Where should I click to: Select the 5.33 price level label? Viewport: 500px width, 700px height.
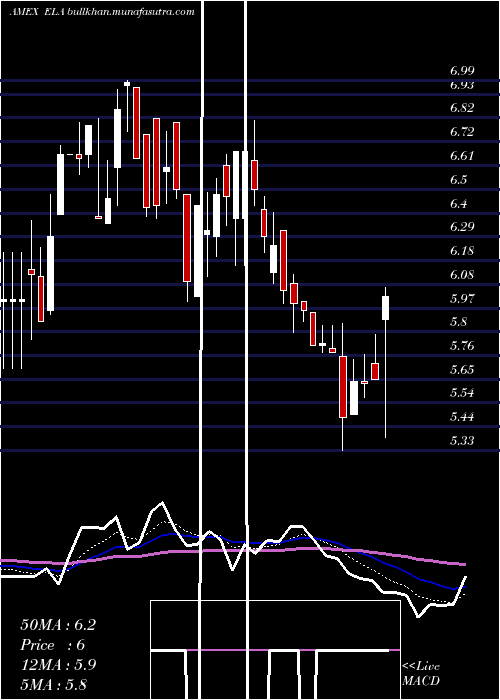click(x=462, y=441)
